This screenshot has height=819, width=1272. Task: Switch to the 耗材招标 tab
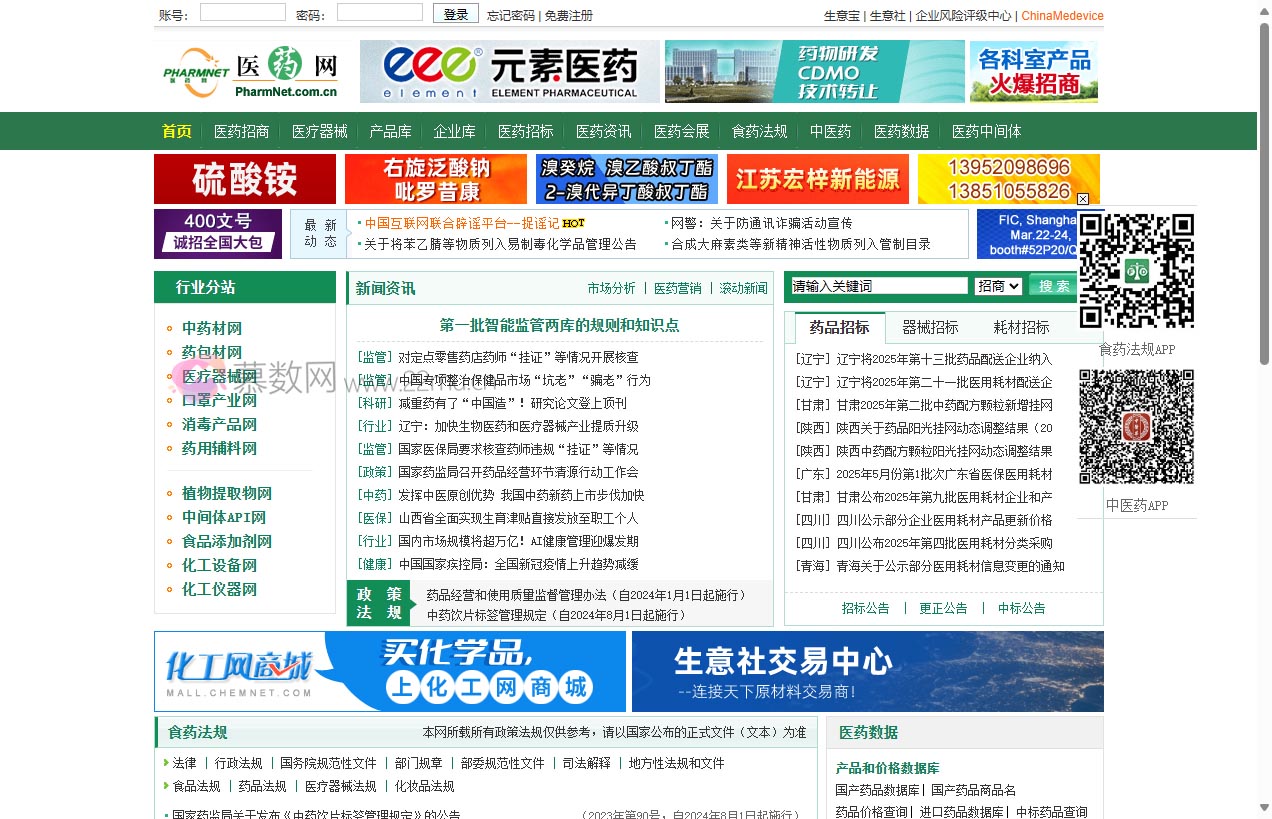coord(1022,326)
